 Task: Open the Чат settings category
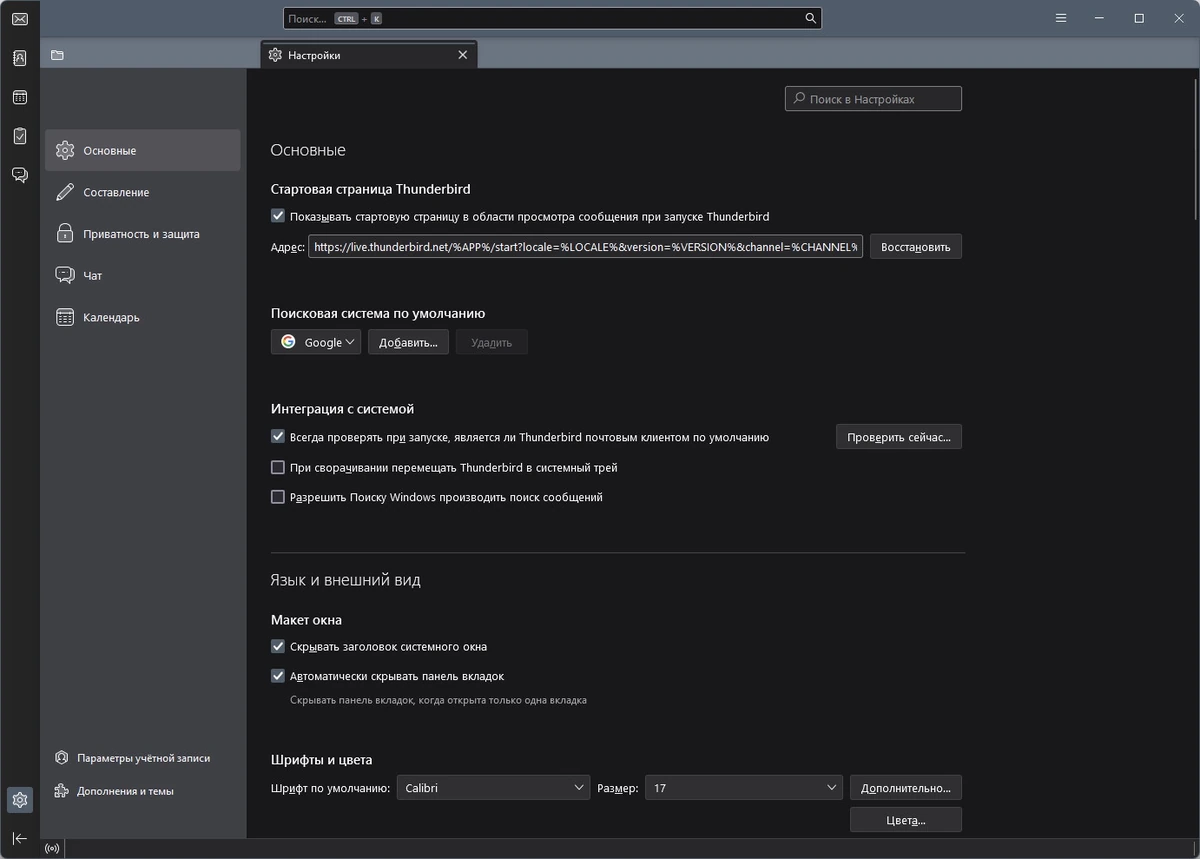pos(143,275)
